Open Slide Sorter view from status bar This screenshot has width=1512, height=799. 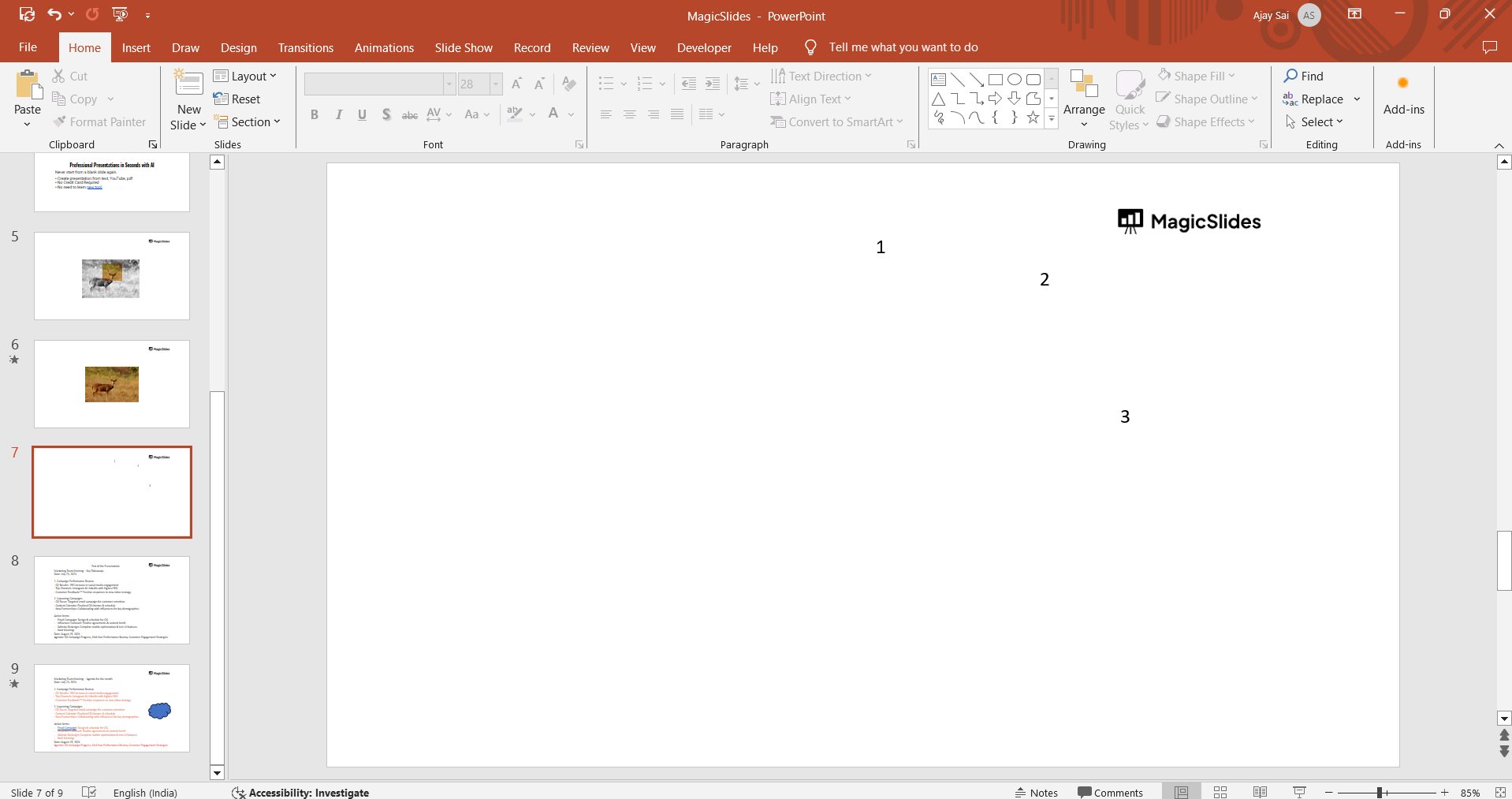1220,792
